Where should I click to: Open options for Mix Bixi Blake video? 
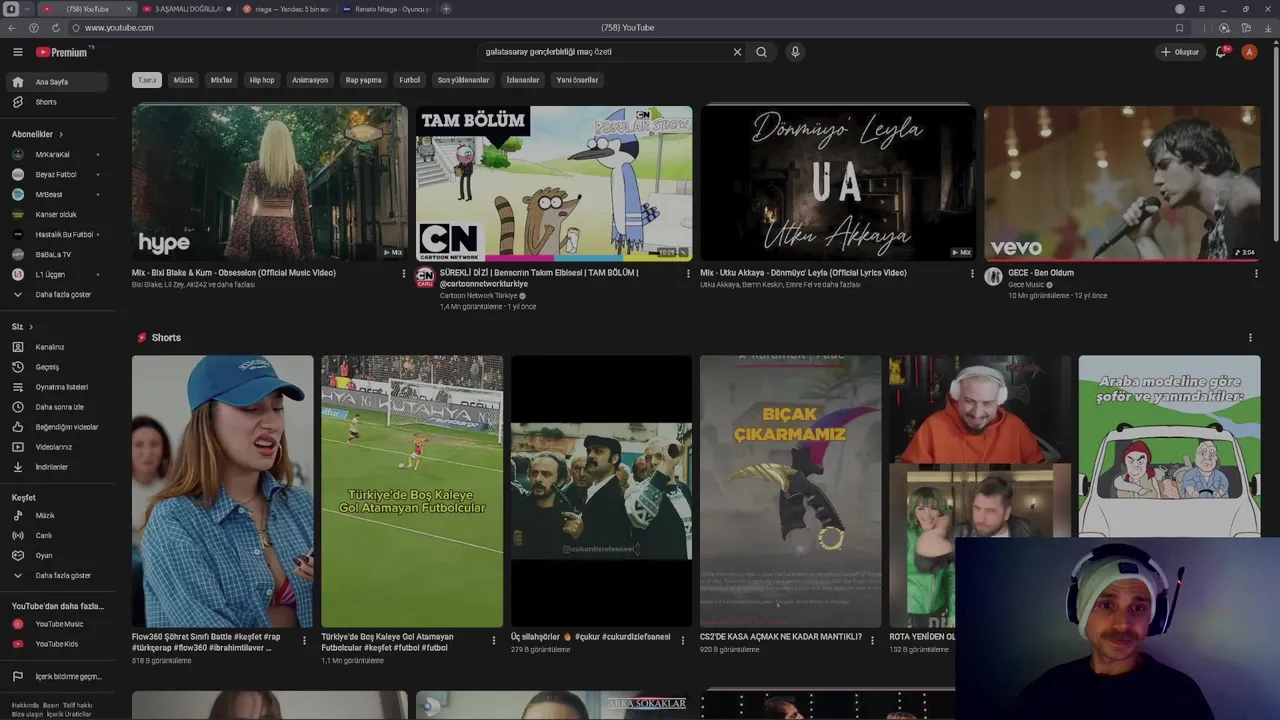(x=404, y=273)
